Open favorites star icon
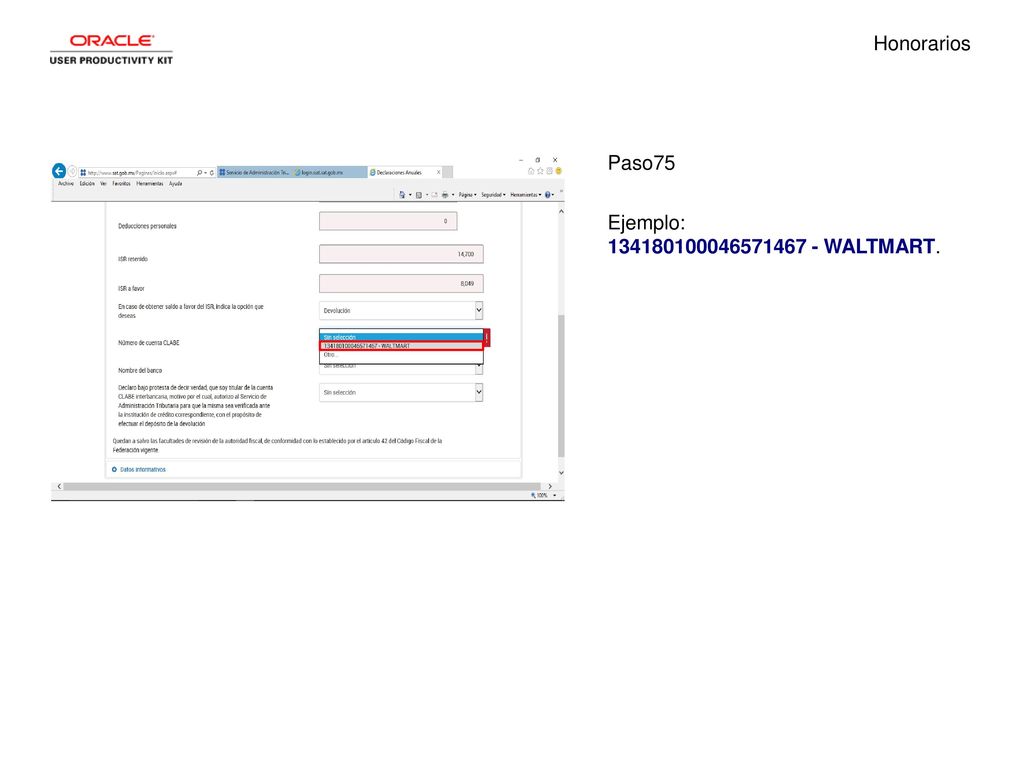Viewport: 1024px width, 768px height. click(540, 171)
